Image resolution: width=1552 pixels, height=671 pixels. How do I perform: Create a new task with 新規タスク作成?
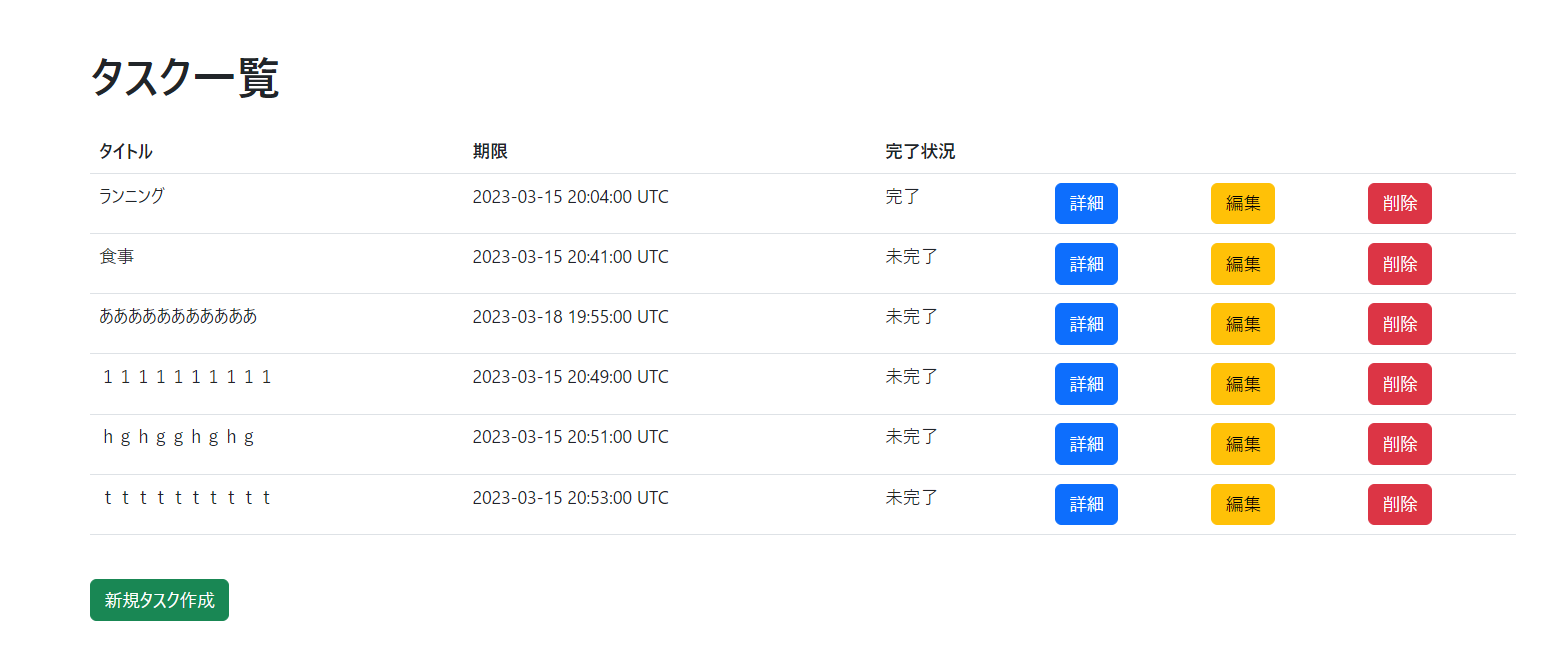[158, 600]
